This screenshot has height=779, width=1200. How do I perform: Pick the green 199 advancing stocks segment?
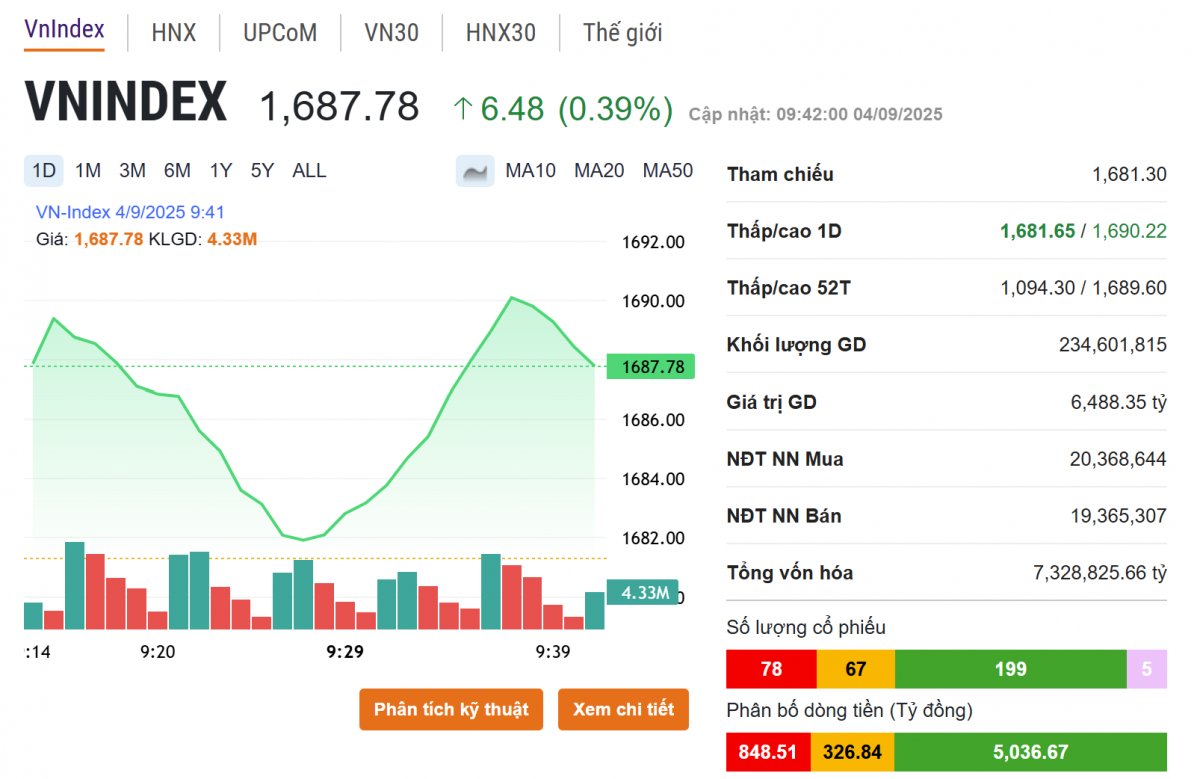coord(1011,669)
